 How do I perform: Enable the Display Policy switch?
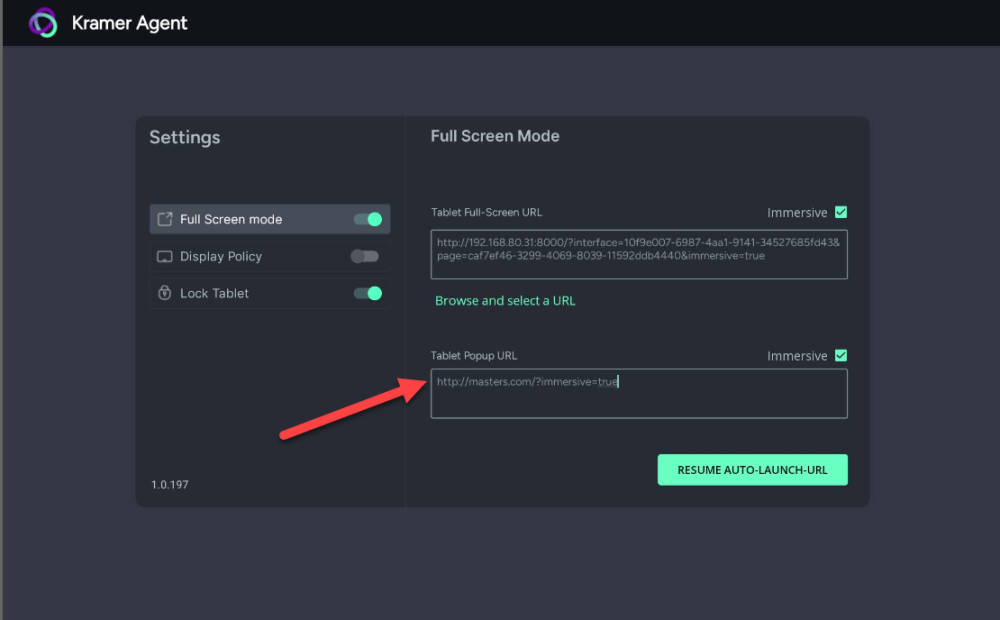365,256
